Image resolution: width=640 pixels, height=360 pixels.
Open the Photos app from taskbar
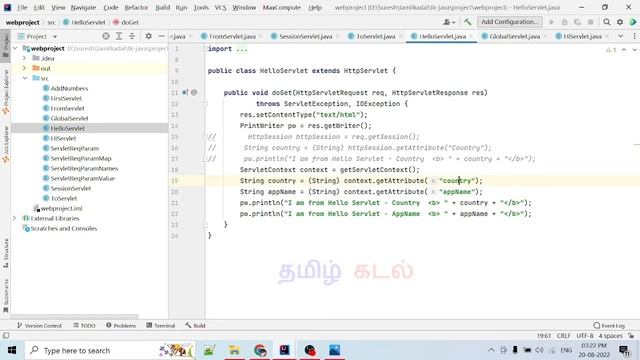point(334,350)
